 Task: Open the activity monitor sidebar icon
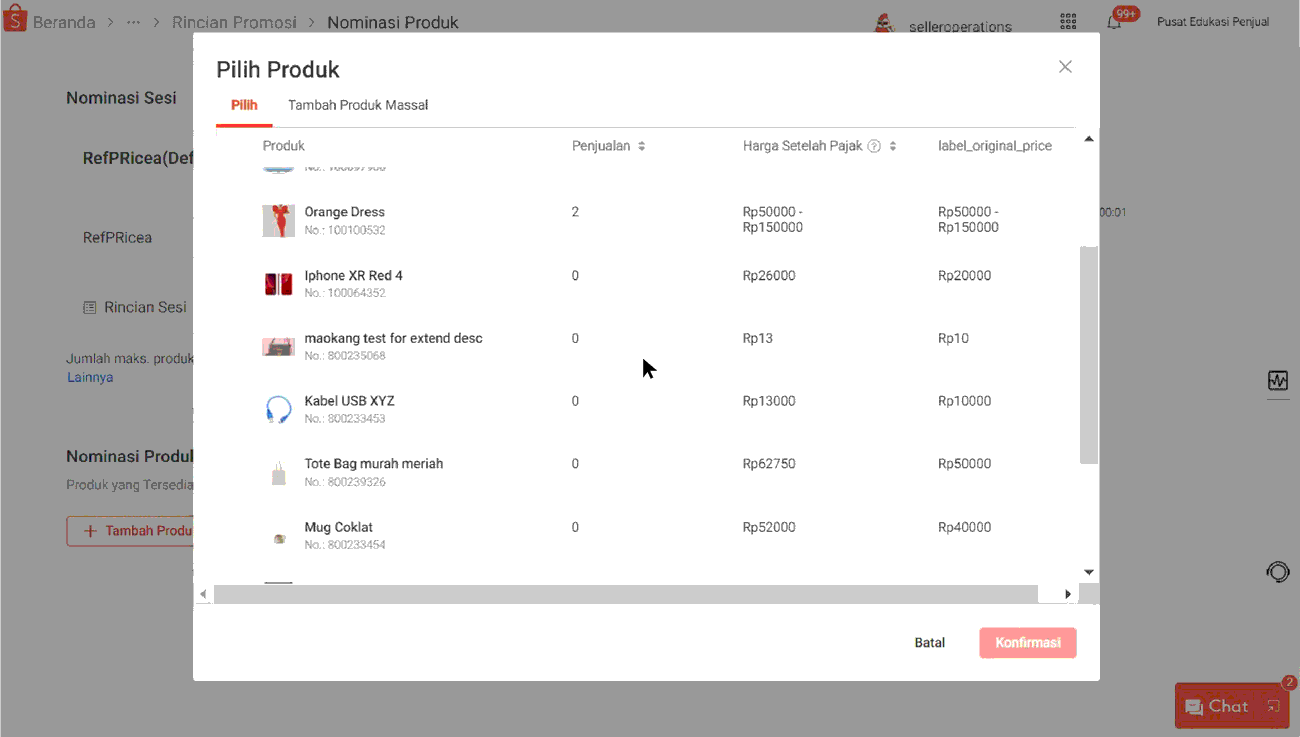click(1277, 381)
